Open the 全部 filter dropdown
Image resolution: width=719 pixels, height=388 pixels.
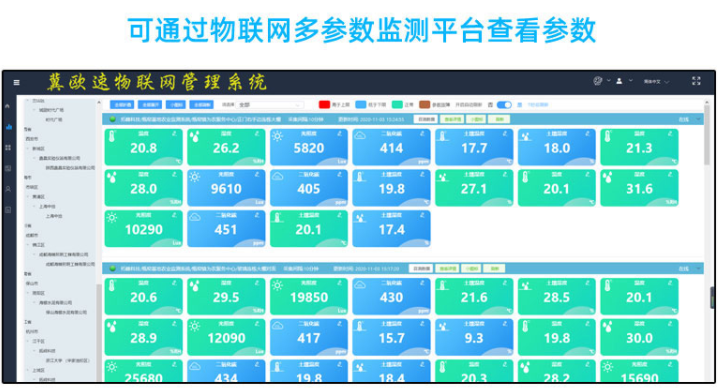270,105
